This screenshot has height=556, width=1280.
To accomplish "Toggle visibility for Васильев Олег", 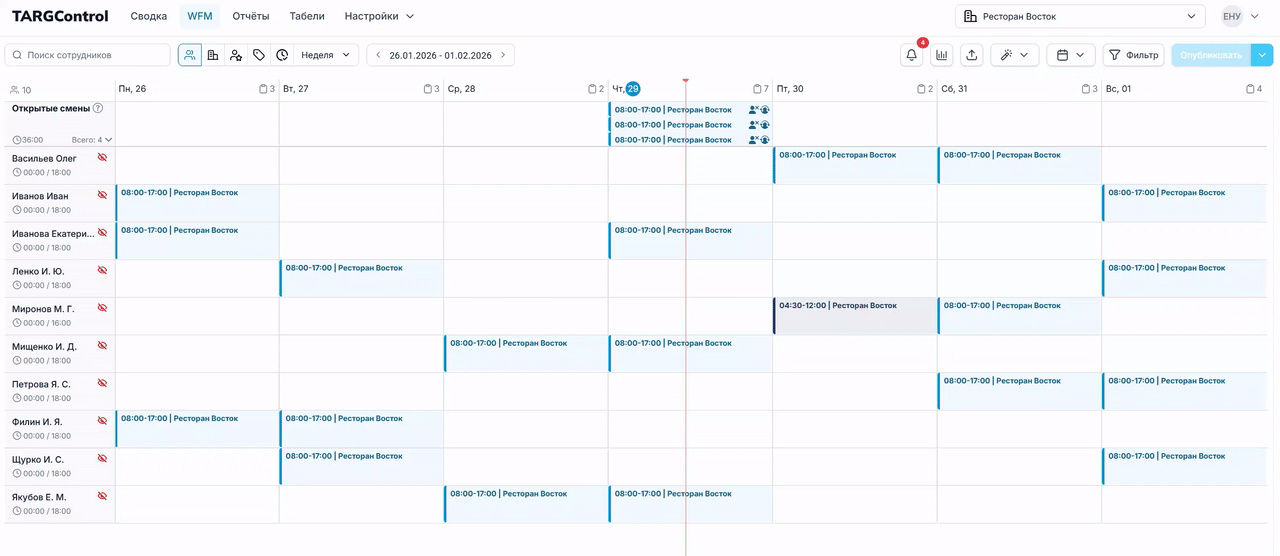I will click(102, 158).
